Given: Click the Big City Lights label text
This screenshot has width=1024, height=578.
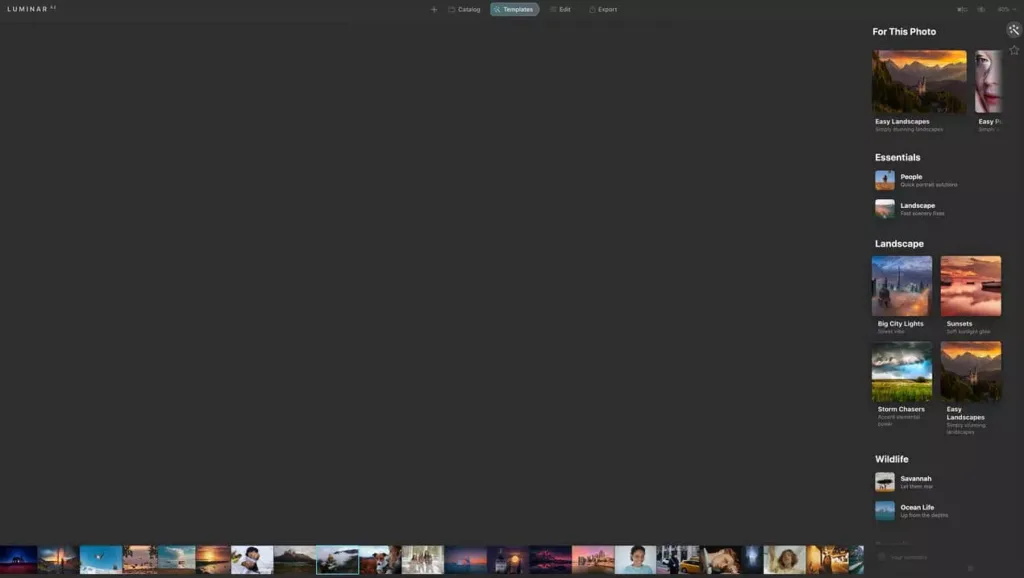Looking at the screenshot, I should 901,324.
